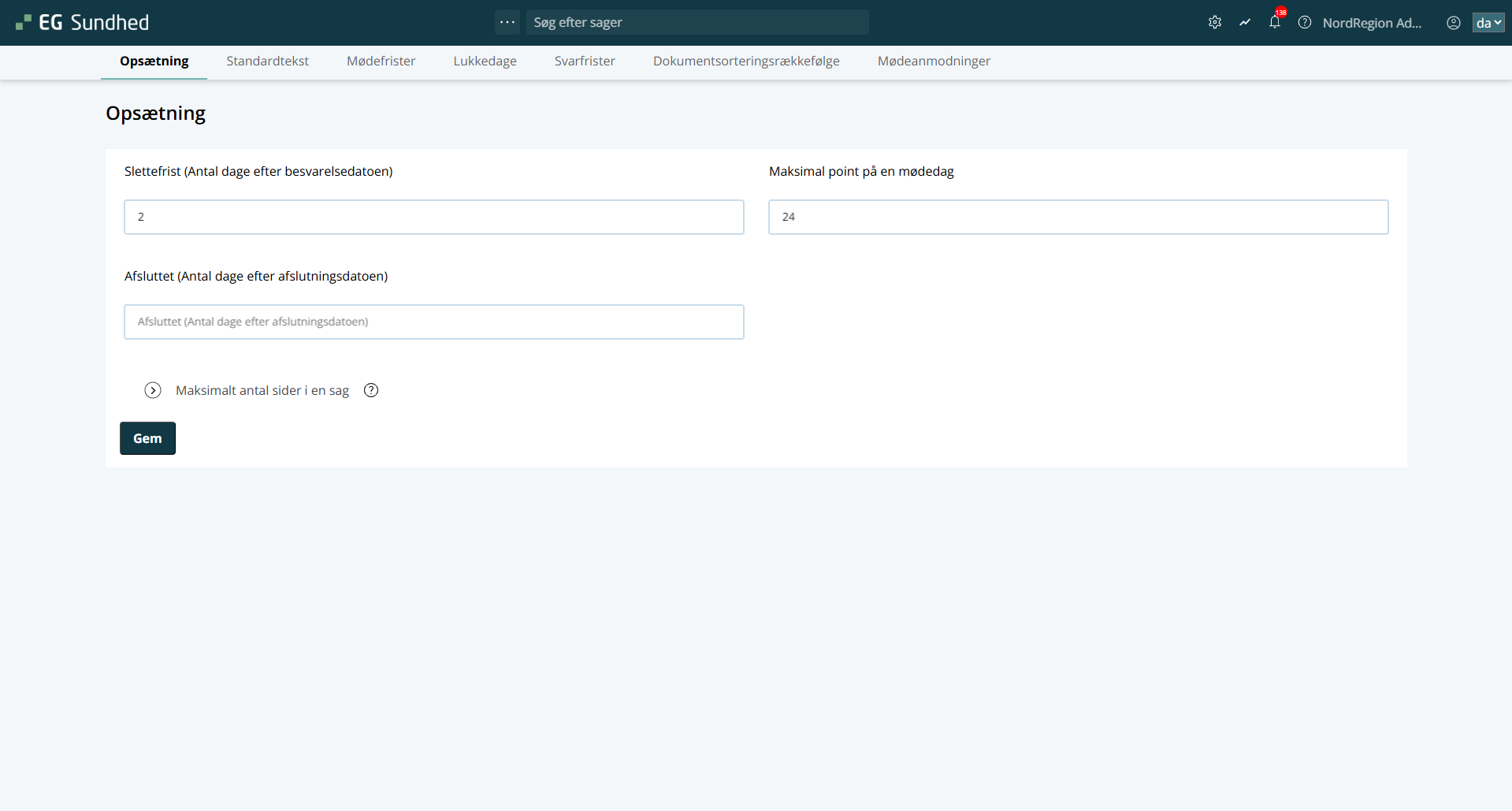Focus the Slettefrist input field

(433, 217)
